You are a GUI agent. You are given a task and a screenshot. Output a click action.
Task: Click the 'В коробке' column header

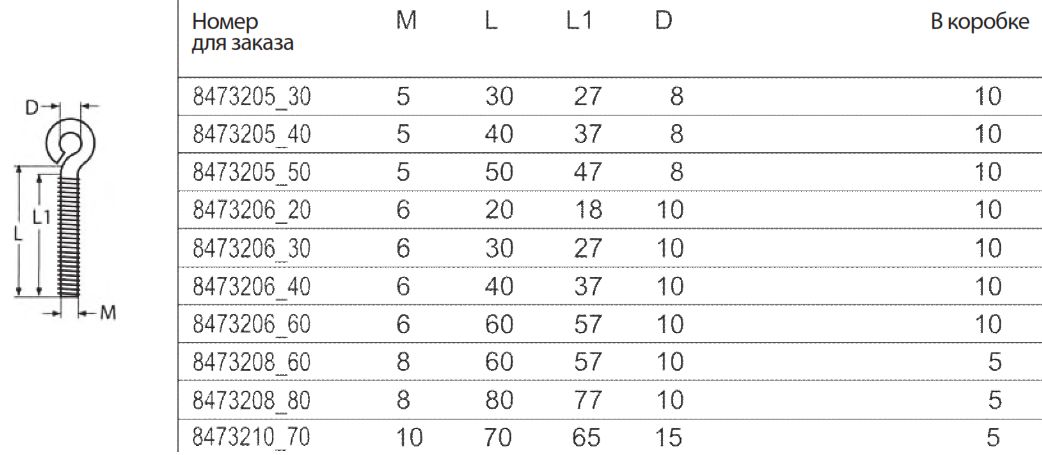pos(980,23)
